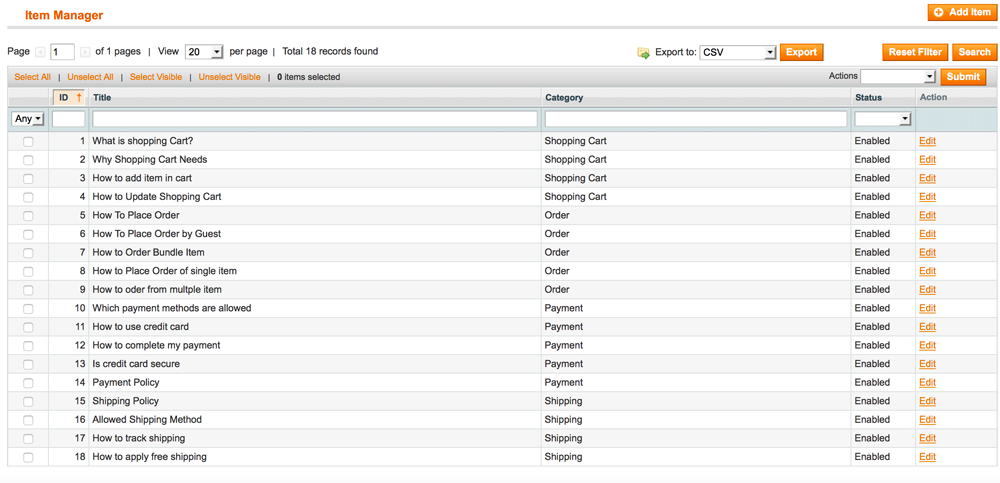Expand the Actions dropdown
This screenshot has width=1000, height=483.
pyautogui.click(x=897, y=77)
